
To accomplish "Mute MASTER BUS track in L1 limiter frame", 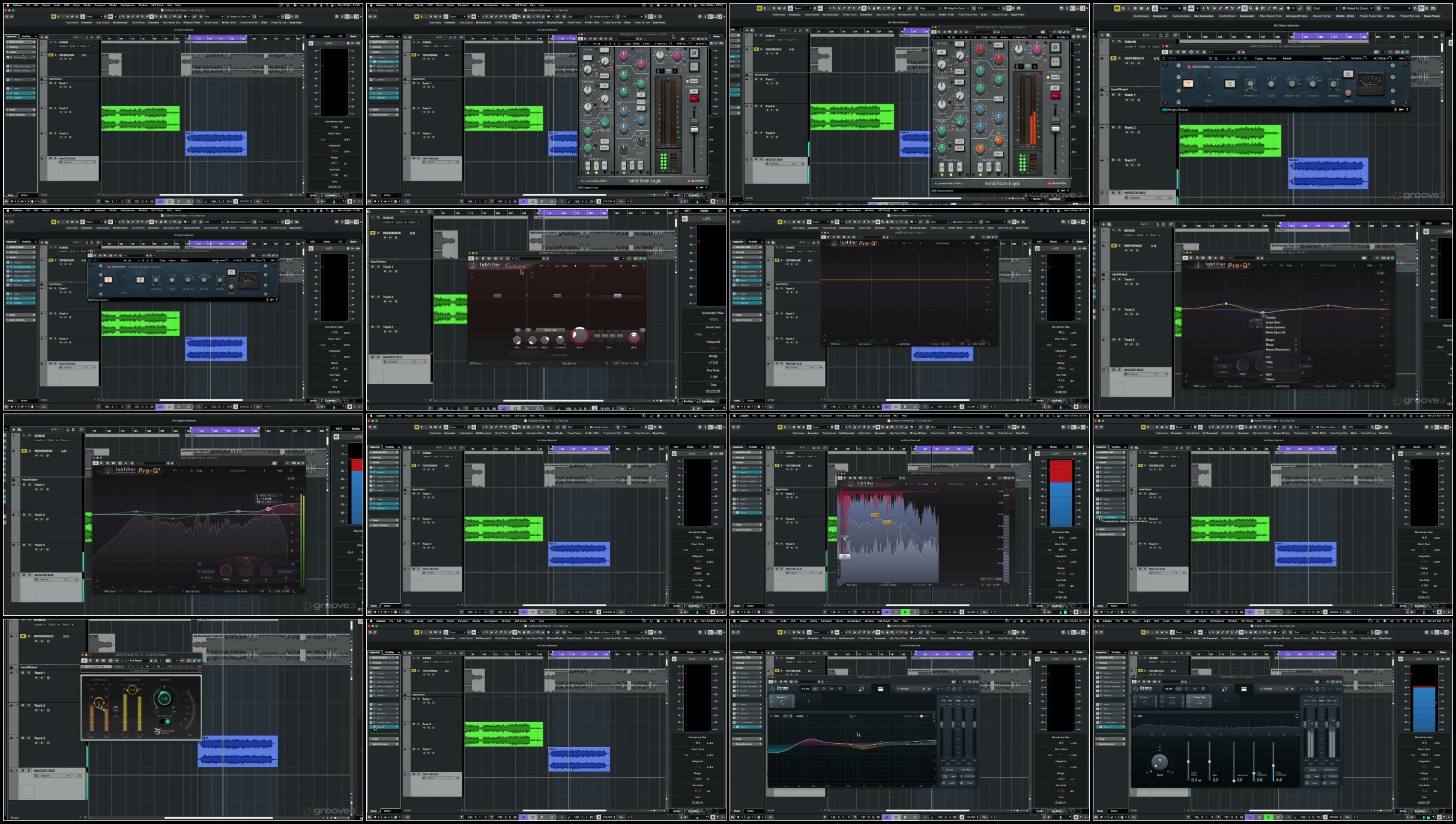I will (x=23, y=771).
